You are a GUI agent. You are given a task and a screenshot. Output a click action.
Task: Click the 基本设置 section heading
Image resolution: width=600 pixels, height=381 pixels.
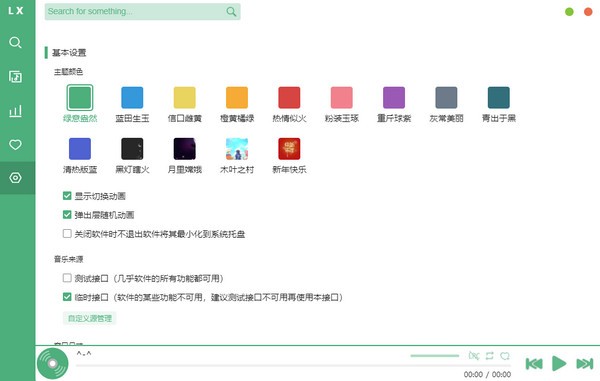coord(69,53)
